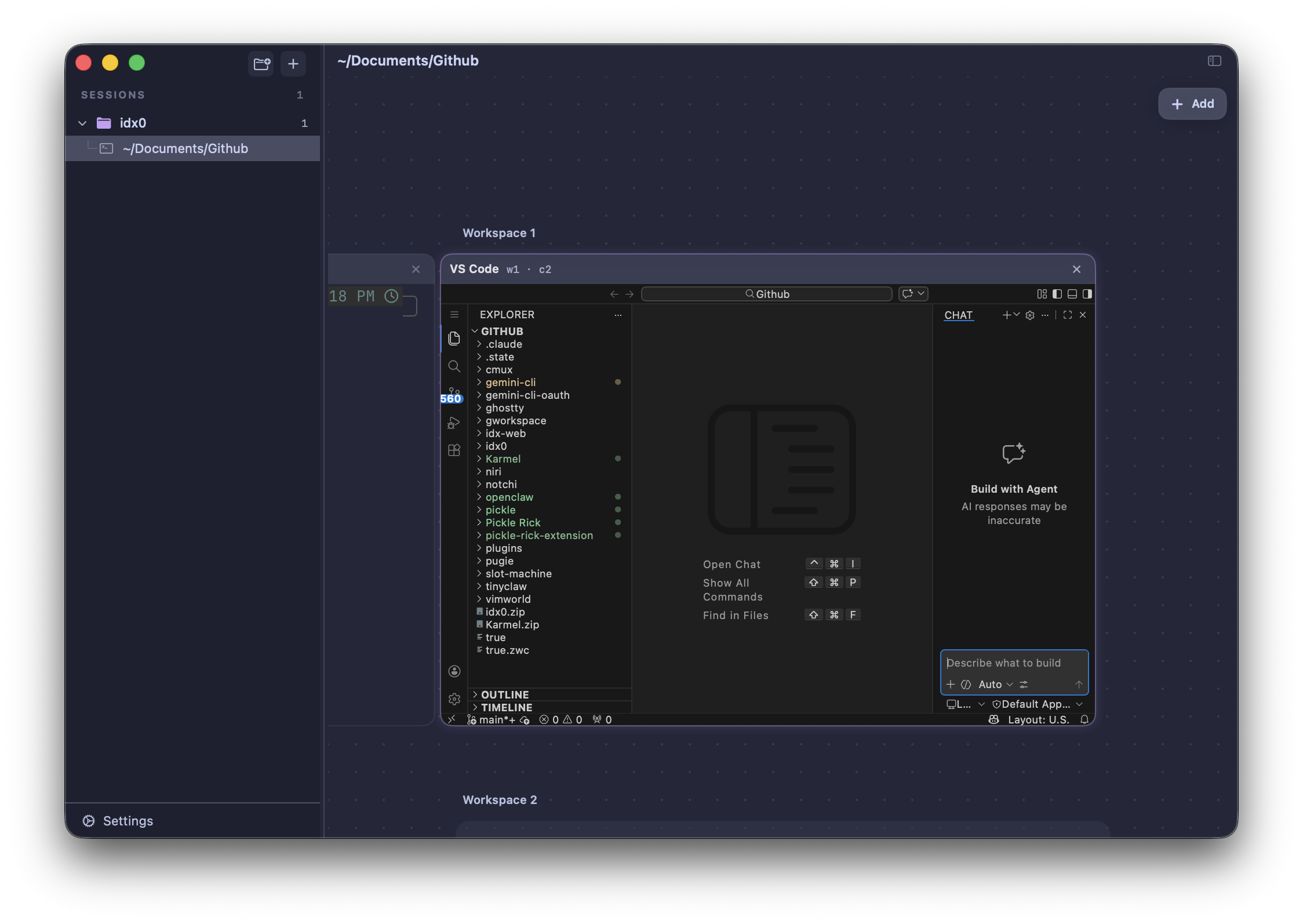
Task: Click the Add button
Action: coord(1192,104)
